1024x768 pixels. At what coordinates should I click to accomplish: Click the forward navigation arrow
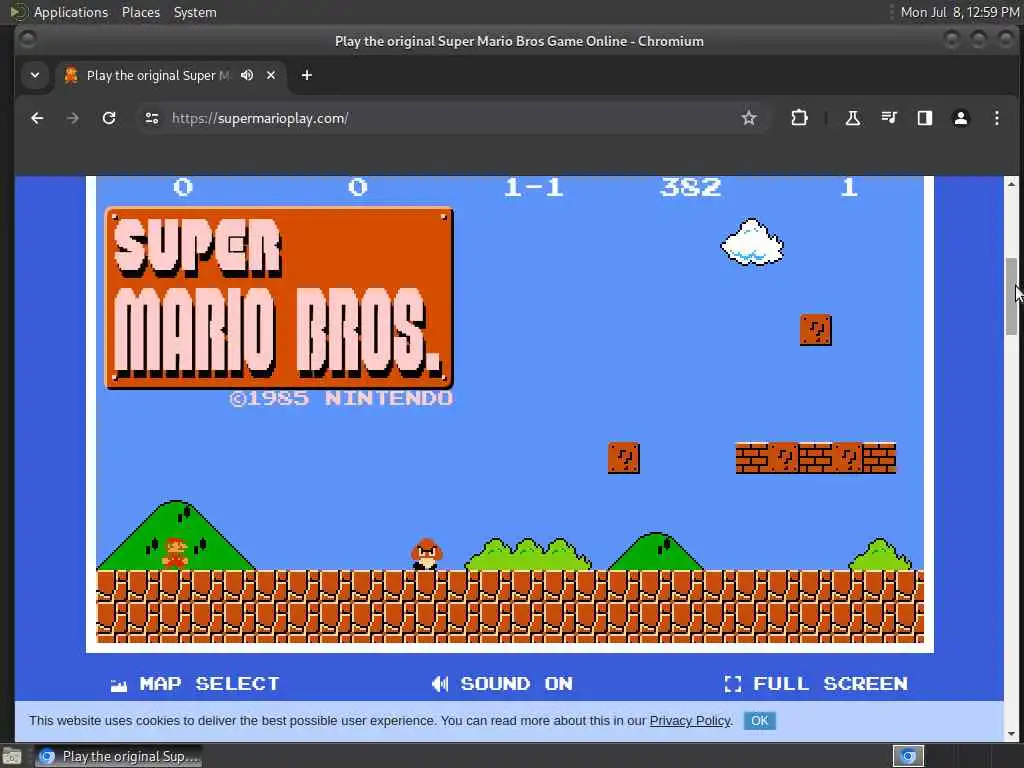point(73,118)
